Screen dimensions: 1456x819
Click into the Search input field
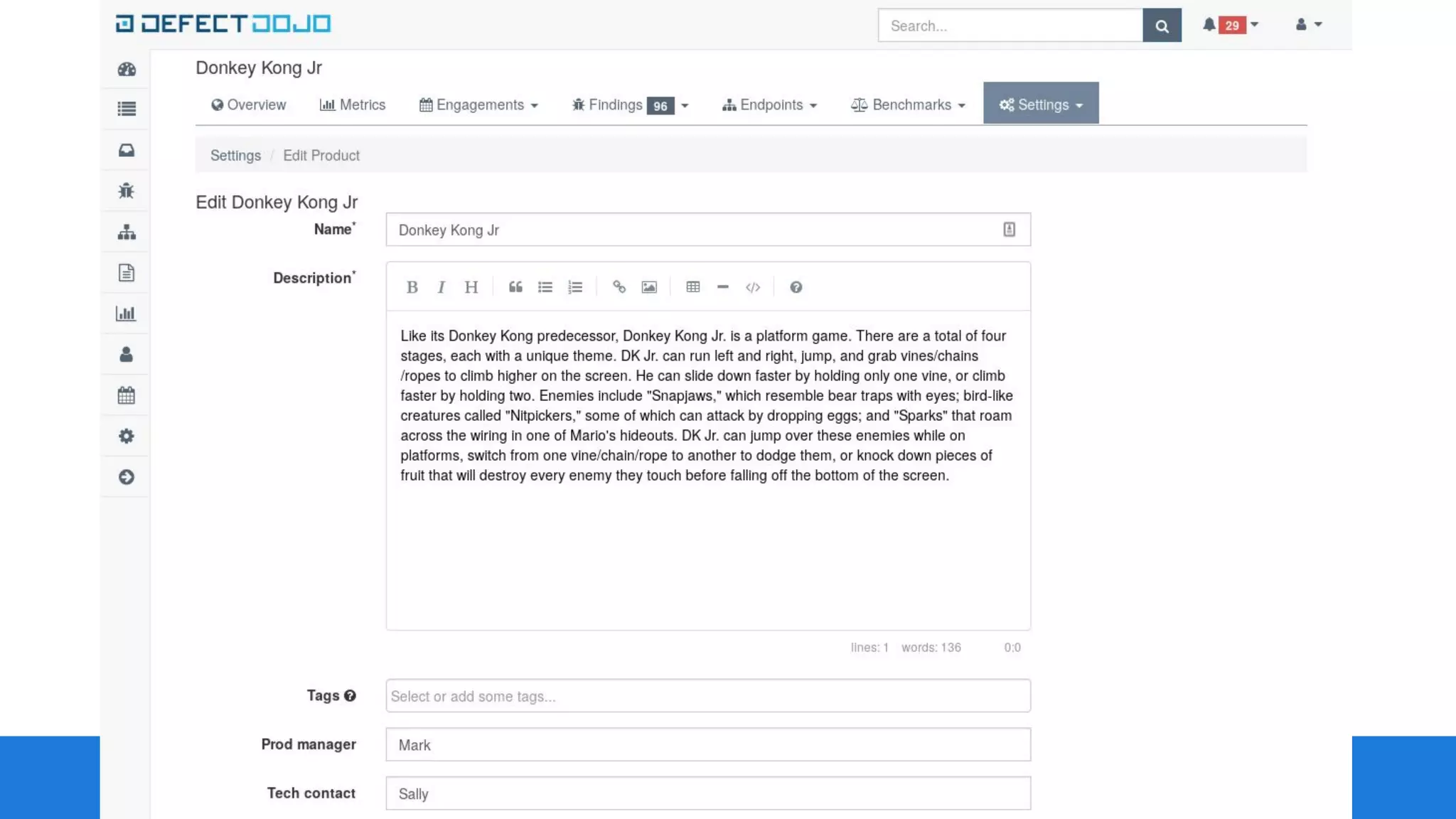[x=1010, y=26]
